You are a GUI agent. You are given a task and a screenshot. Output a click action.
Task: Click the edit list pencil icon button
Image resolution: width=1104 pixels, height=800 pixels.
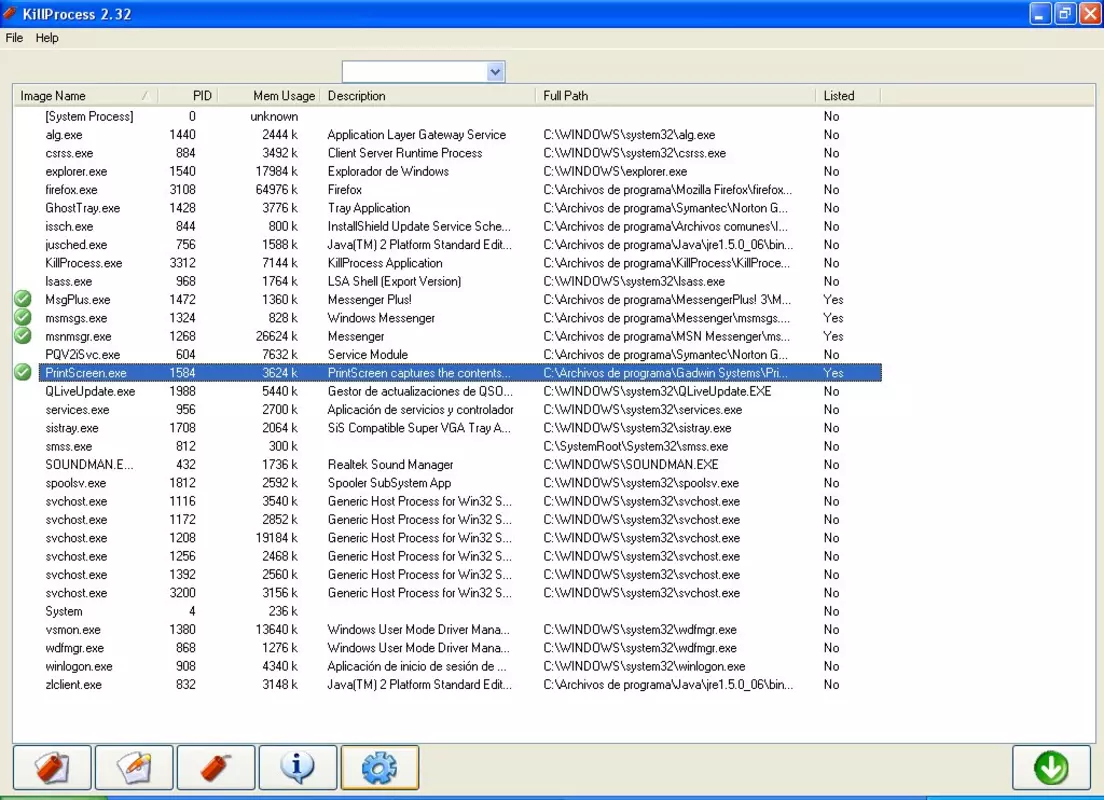[134, 767]
